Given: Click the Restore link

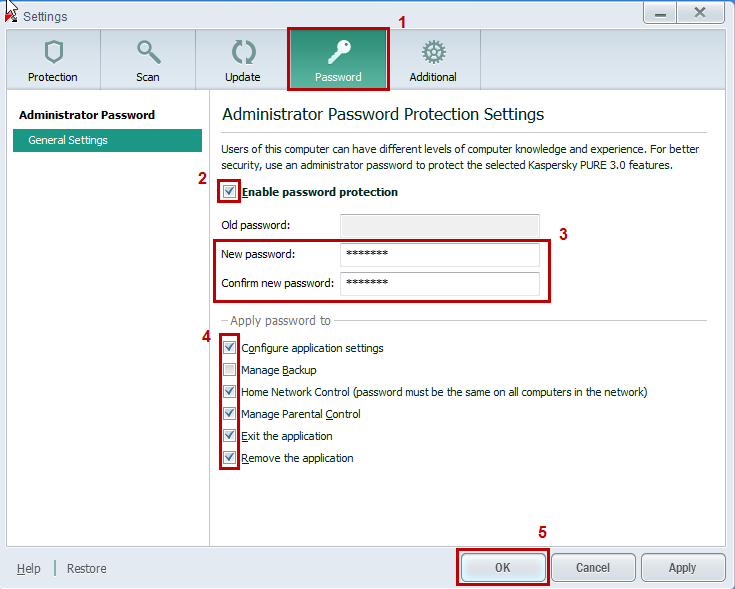Looking at the screenshot, I should point(87,568).
